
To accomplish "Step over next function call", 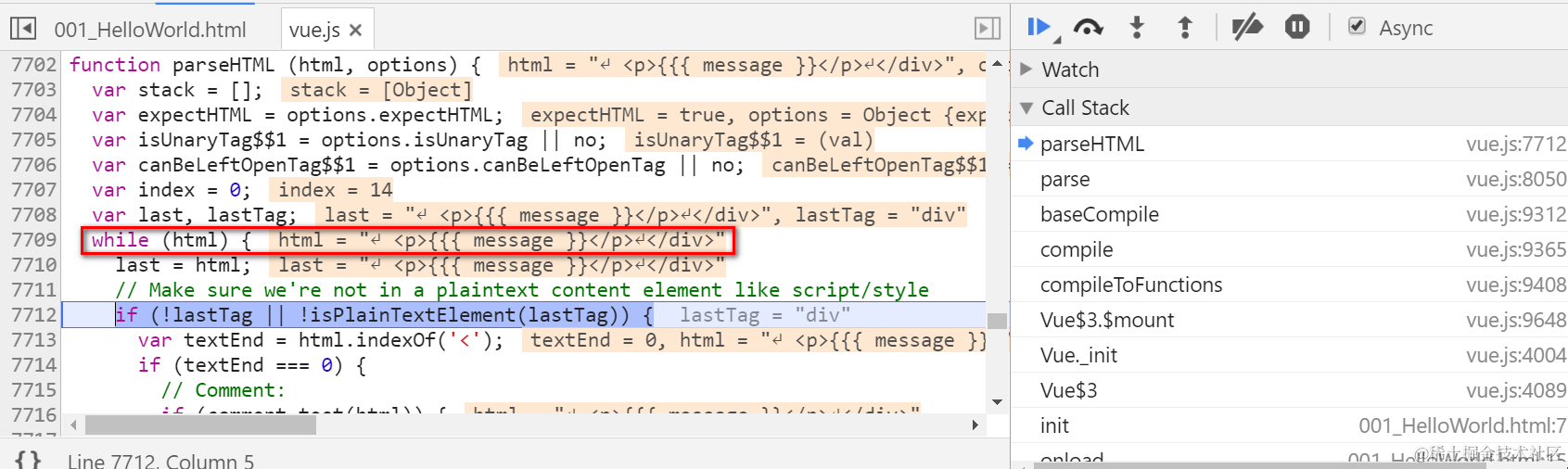I will pos(1088,28).
